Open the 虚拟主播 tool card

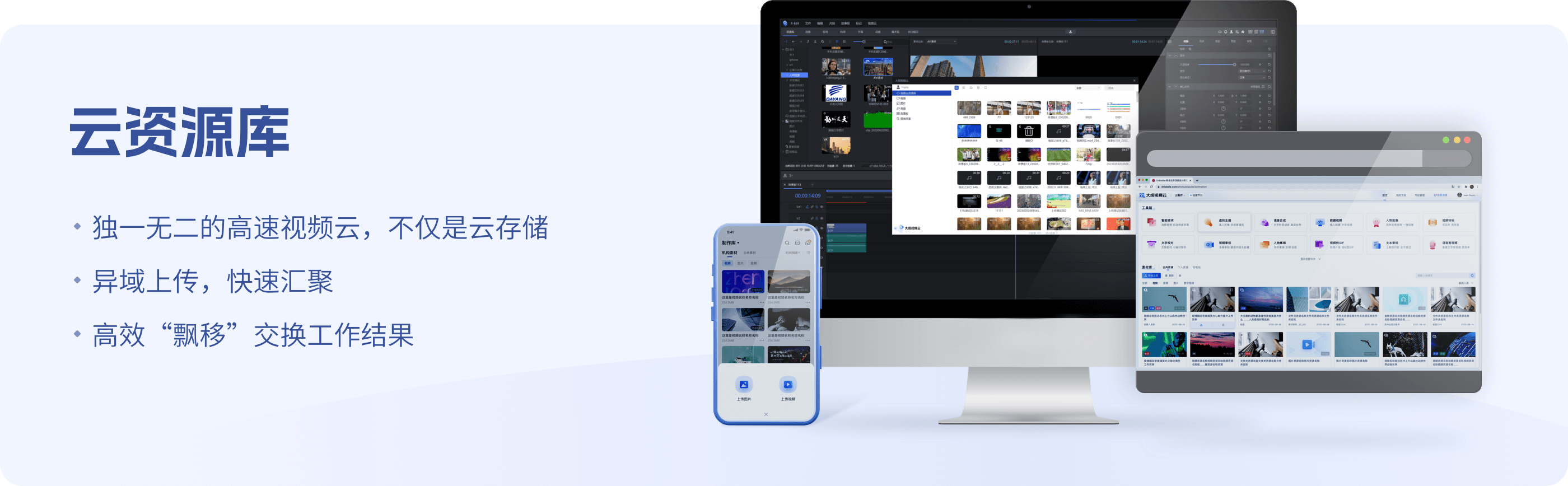click(1224, 223)
